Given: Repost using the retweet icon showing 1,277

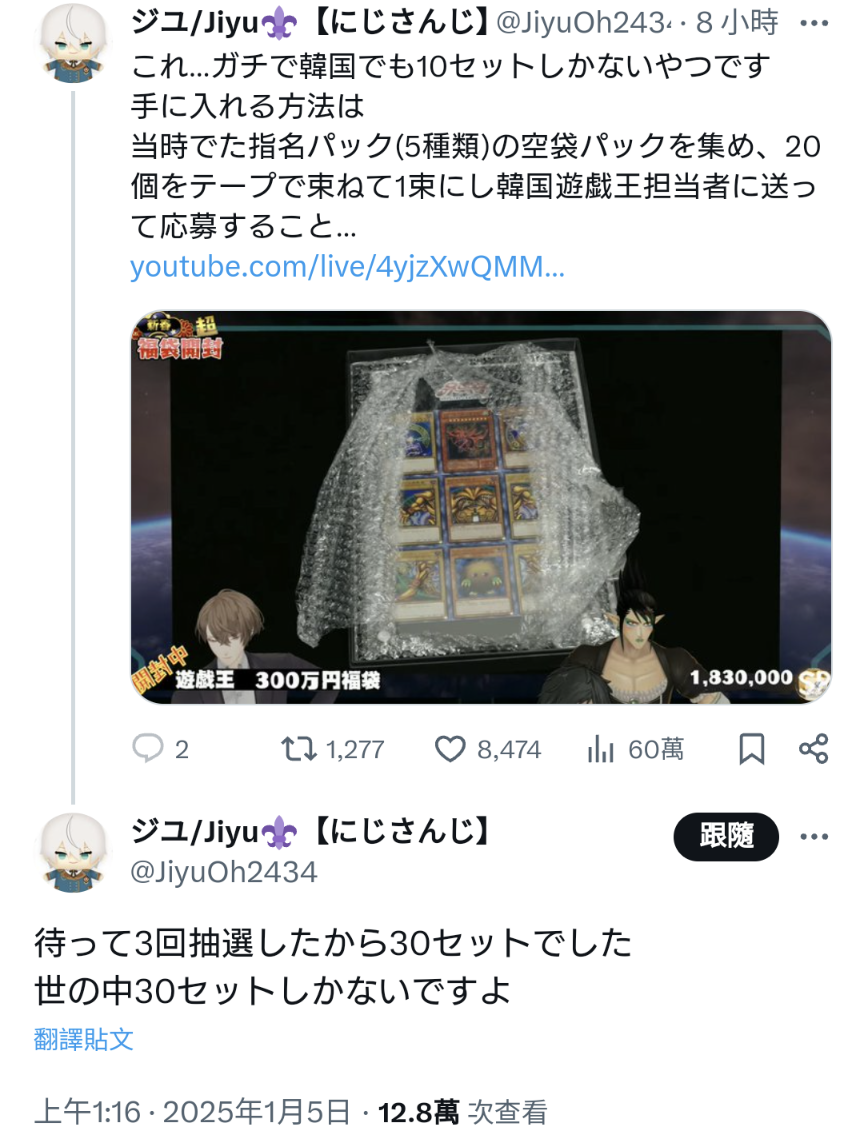Looking at the screenshot, I should (298, 748).
